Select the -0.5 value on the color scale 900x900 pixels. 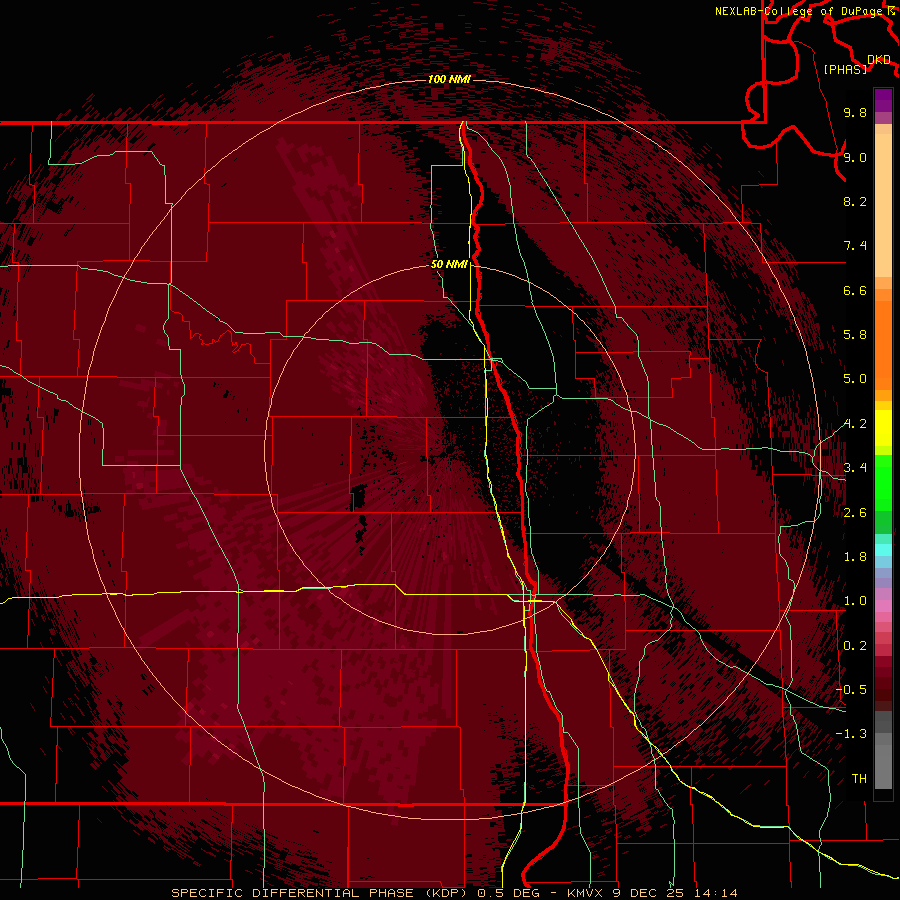click(x=851, y=690)
